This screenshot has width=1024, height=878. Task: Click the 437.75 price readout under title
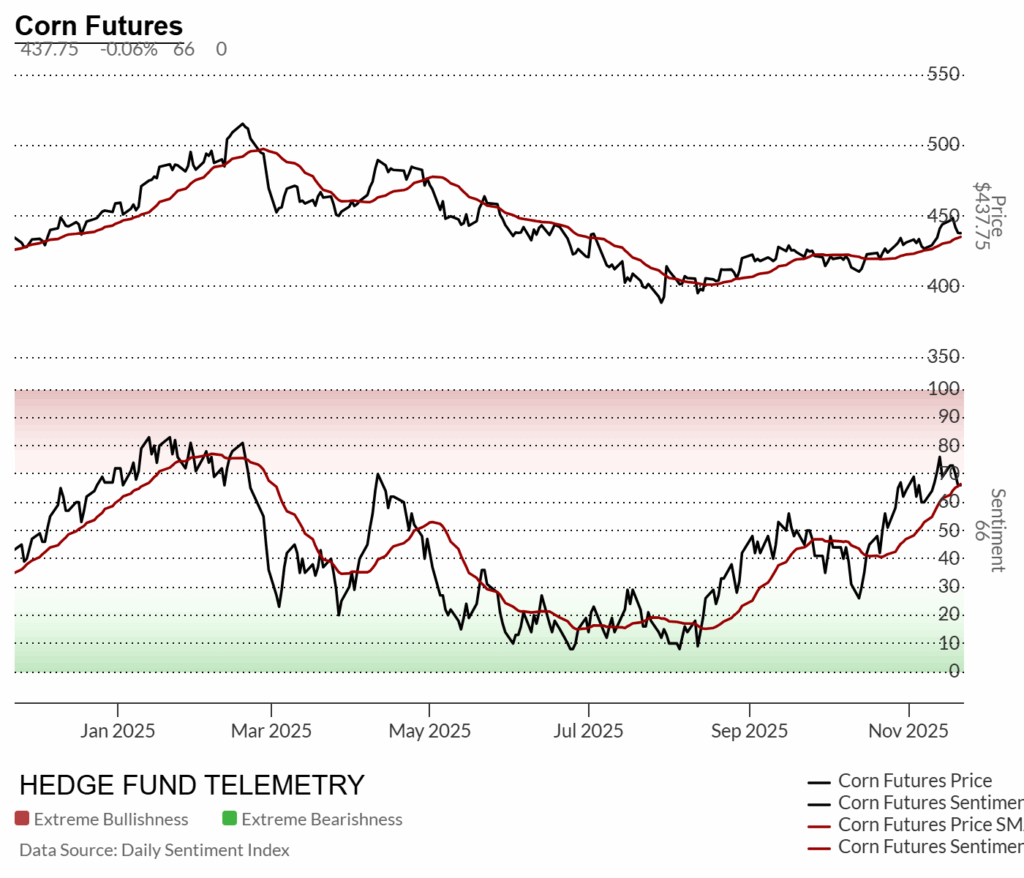tap(49, 49)
